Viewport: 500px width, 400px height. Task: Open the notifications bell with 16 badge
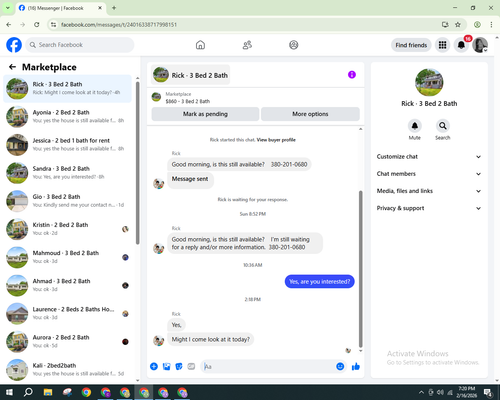tap(461, 45)
